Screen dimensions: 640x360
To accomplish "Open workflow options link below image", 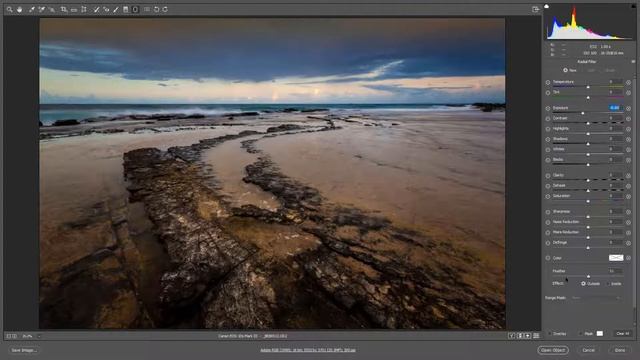I will (308, 350).
